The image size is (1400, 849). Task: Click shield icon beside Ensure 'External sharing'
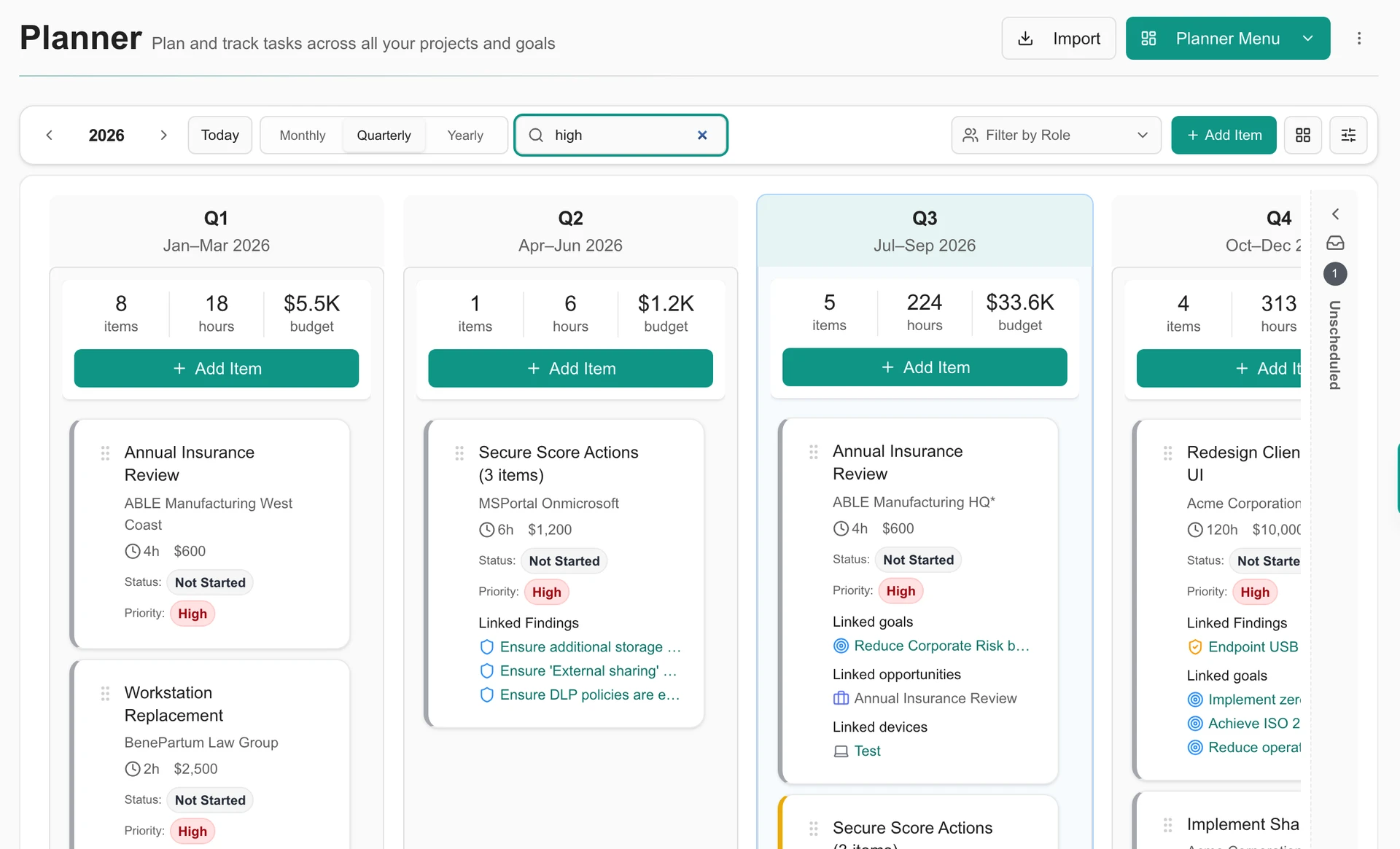click(x=486, y=671)
